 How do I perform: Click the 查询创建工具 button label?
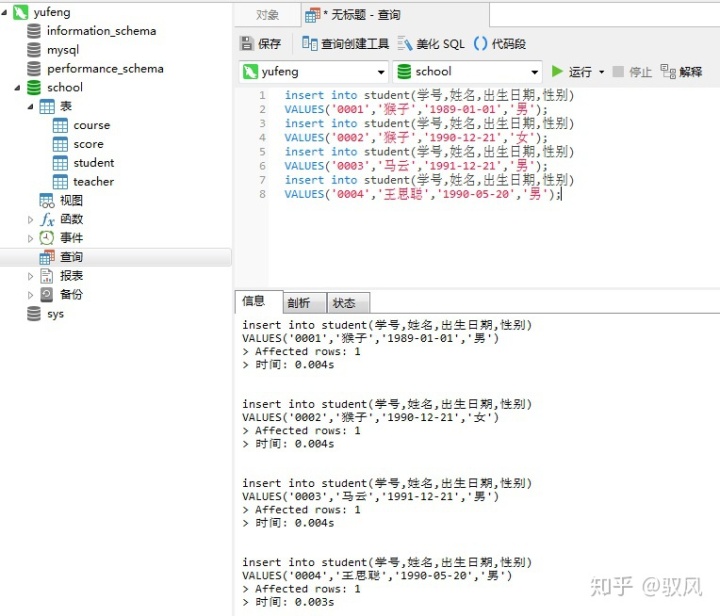point(355,44)
